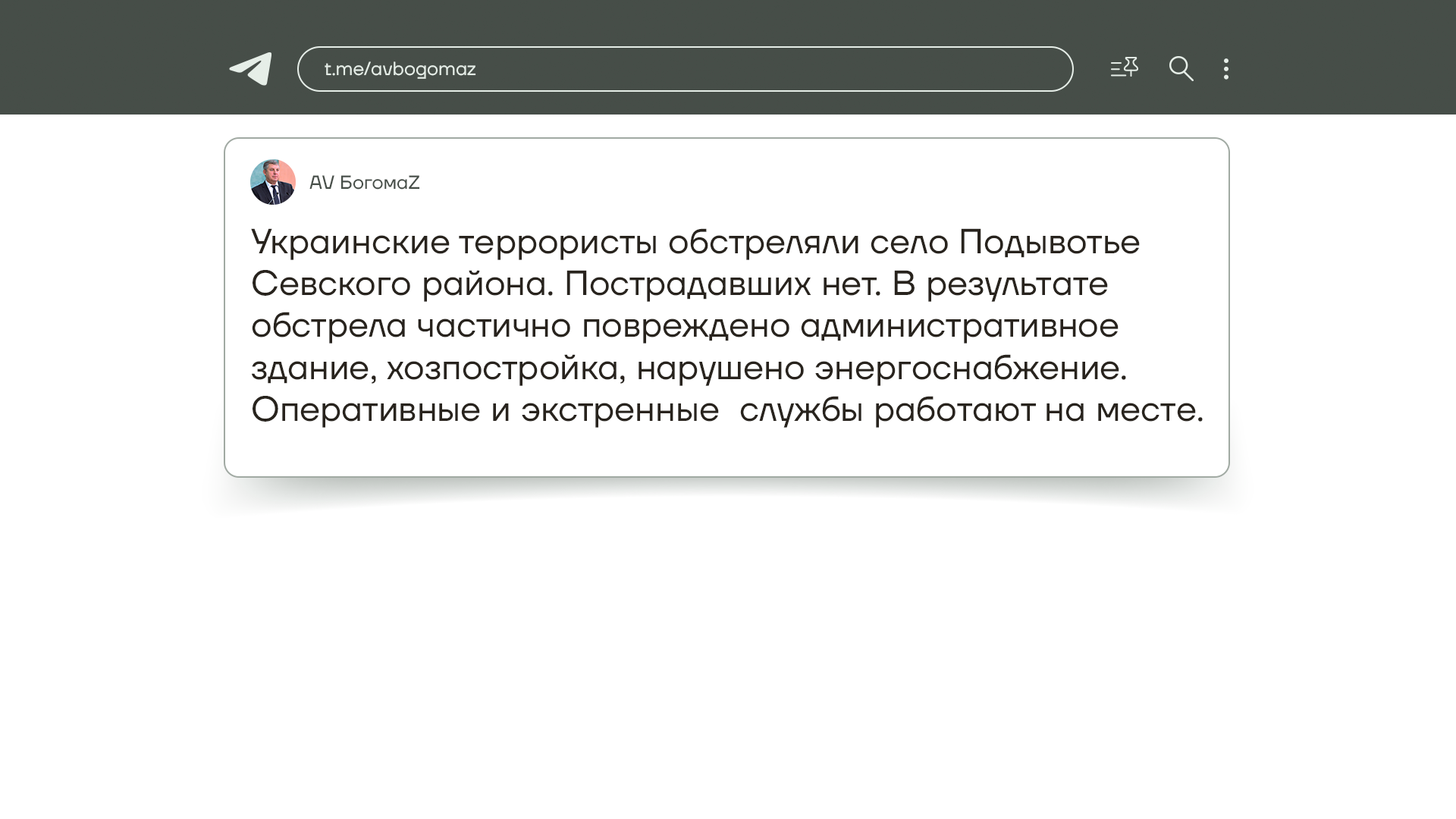Click the word "административное" in the post

pos(959,326)
